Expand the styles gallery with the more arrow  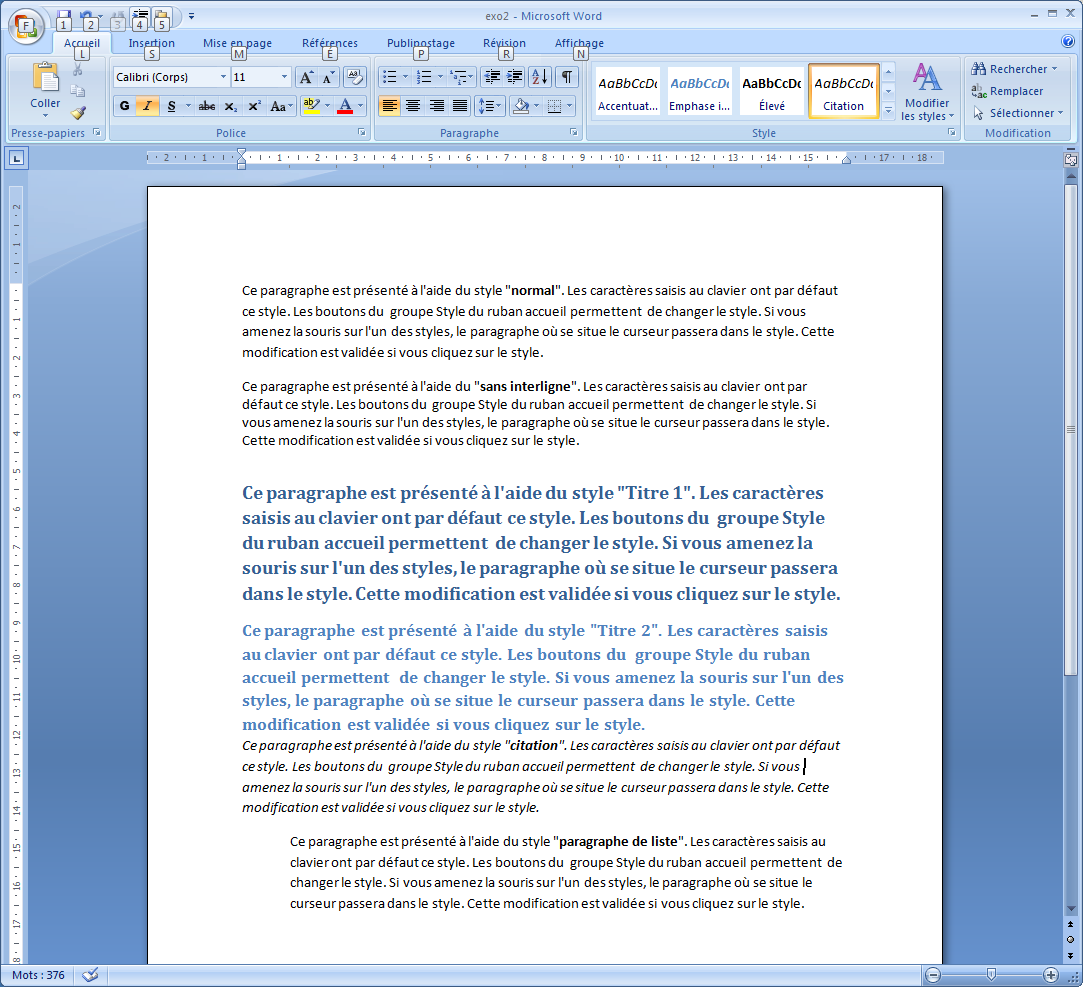pos(889,111)
